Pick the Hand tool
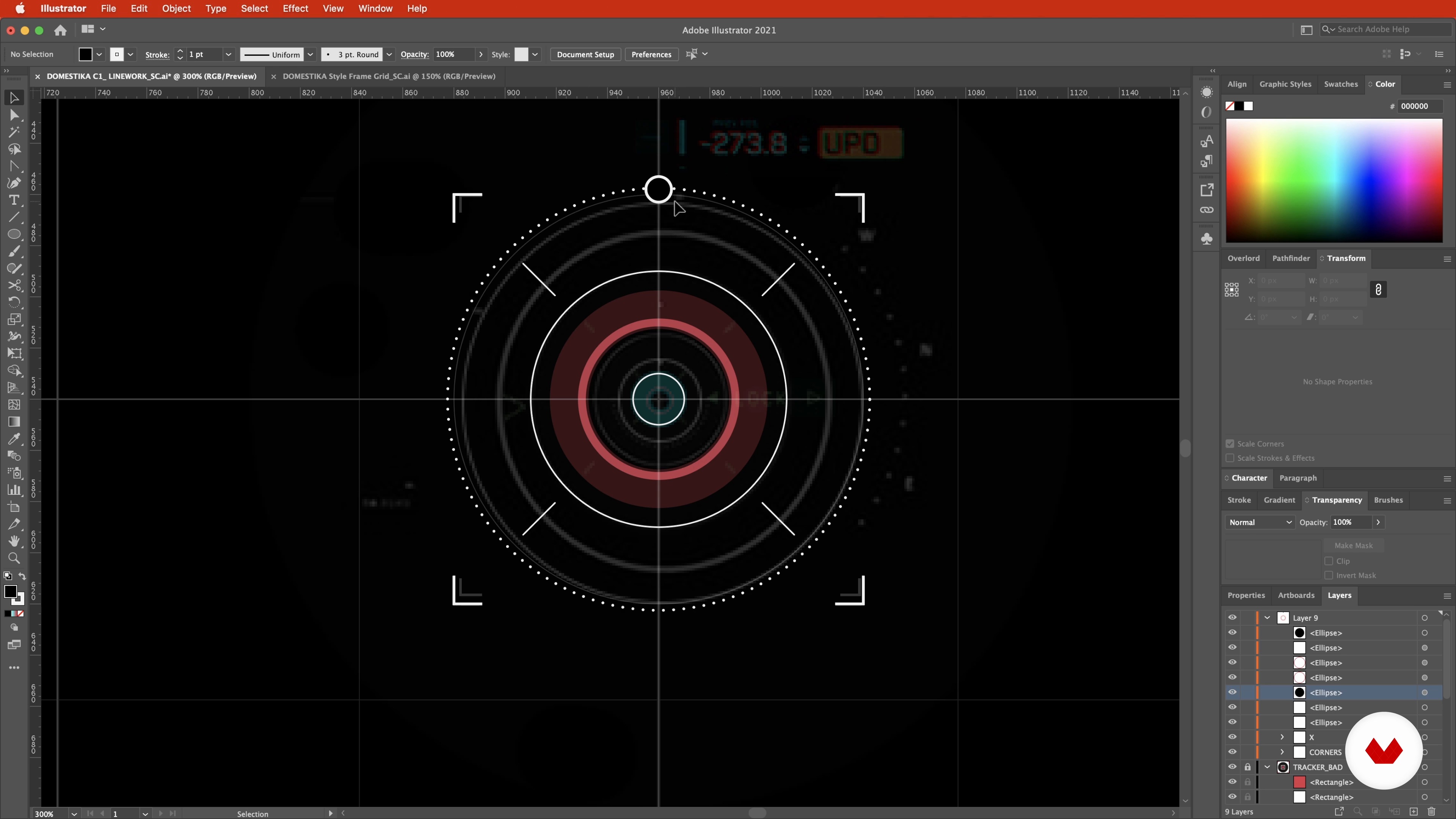 coord(14,541)
